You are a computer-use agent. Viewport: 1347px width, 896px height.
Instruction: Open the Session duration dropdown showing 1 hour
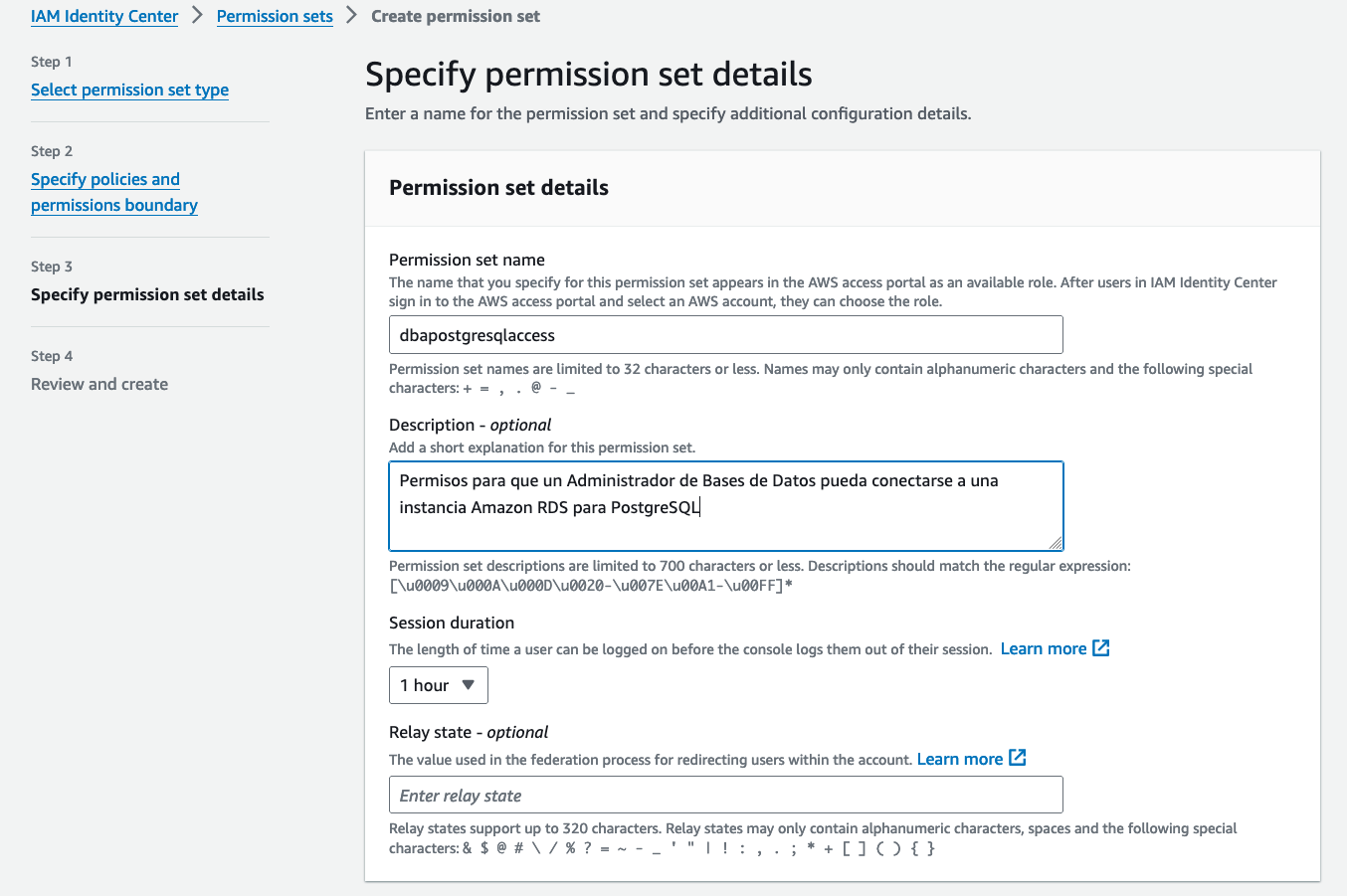coord(439,685)
